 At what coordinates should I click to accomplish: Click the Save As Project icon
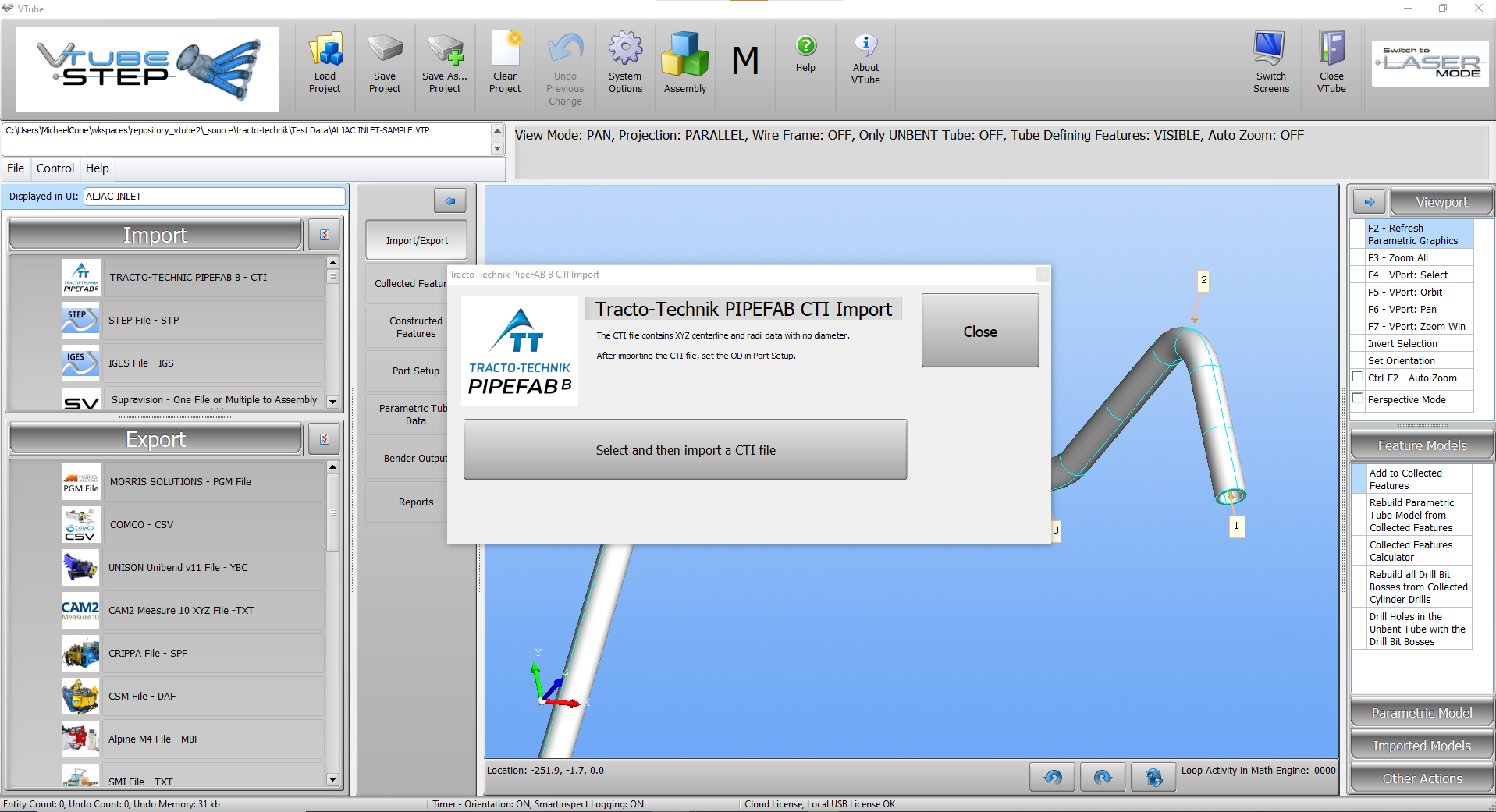pos(445,67)
